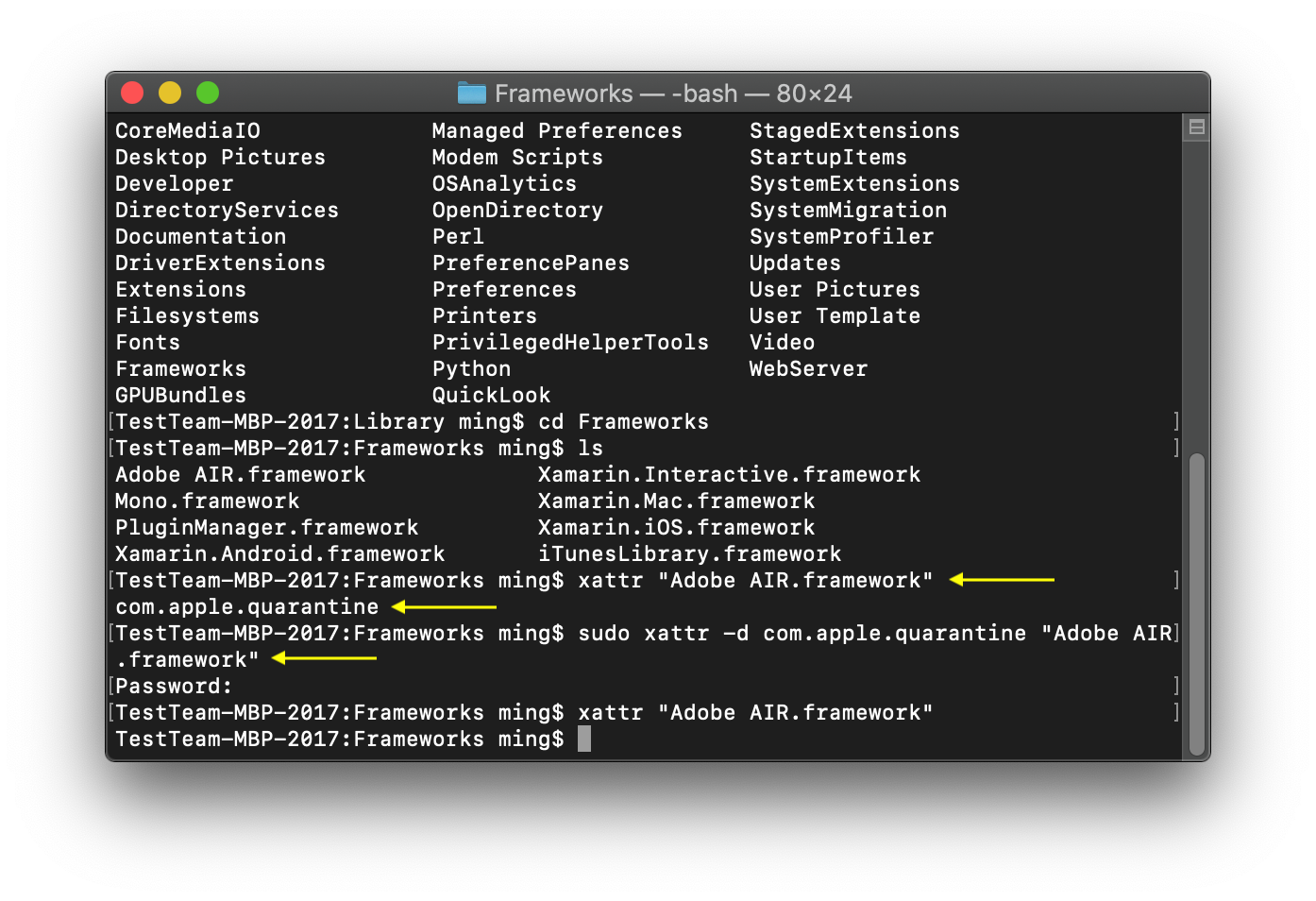Click the window title text Frameworks — -bash
The height and width of the screenshot is (901, 1316).
click(x=616, y=93)
